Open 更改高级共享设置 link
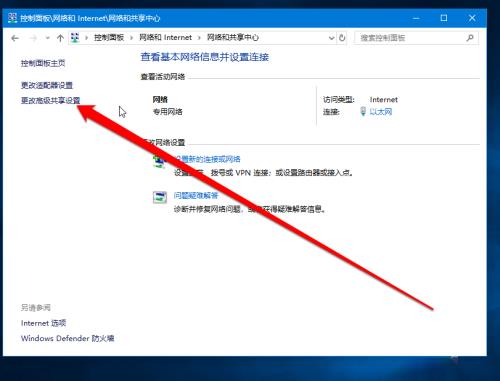The image size is (500, 381). pos(50,100)
